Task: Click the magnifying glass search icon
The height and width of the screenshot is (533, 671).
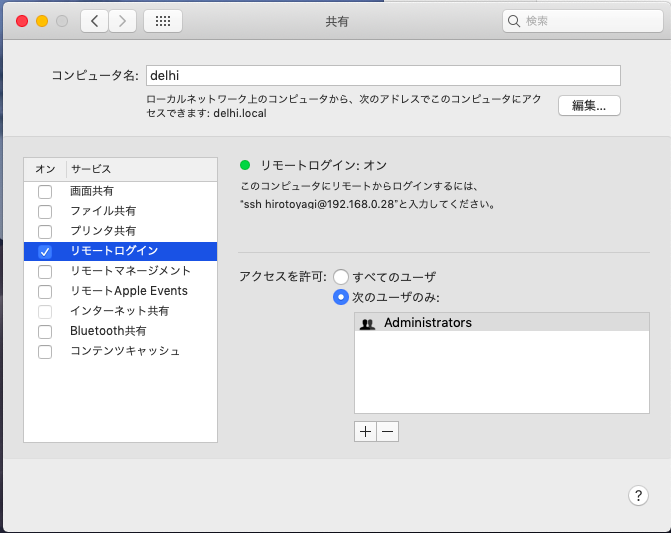Action: click(x=514, y=21)
